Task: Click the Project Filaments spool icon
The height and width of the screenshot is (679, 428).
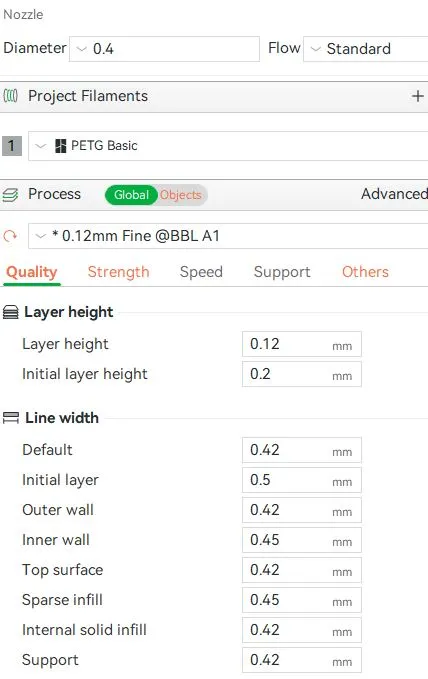Action: [x=10, y=96]
